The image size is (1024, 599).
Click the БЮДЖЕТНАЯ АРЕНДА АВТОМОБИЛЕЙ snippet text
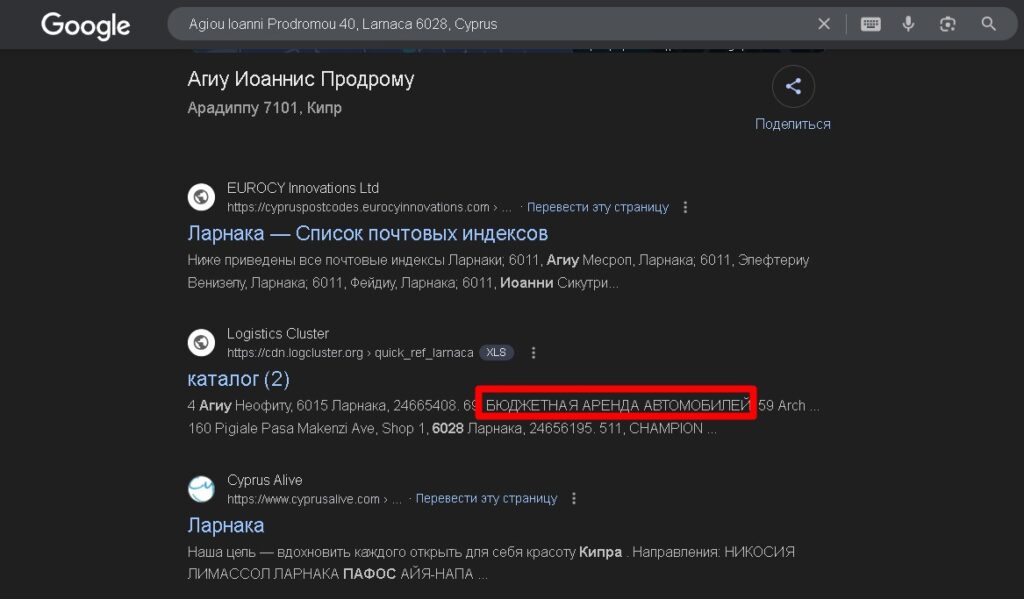click(618, 405)
